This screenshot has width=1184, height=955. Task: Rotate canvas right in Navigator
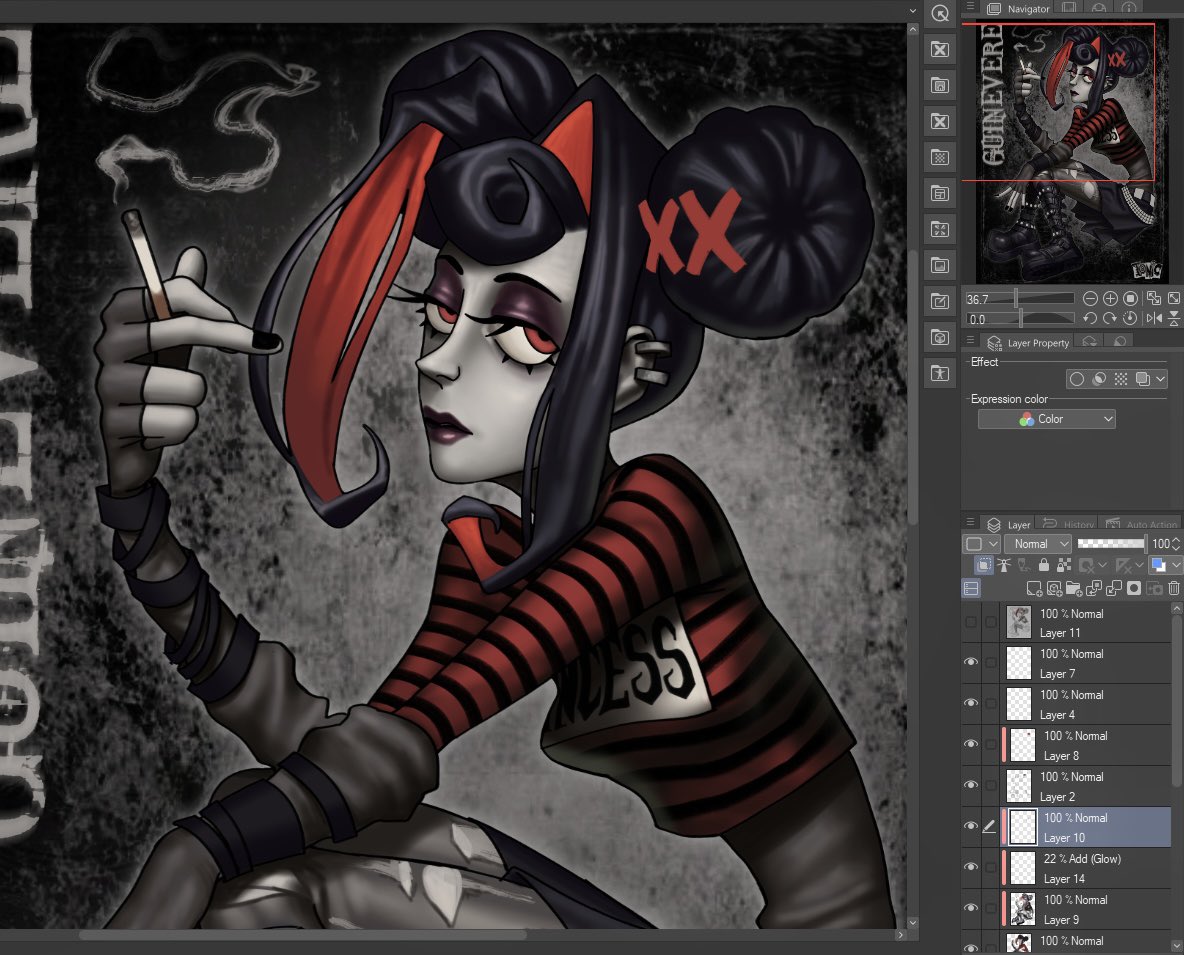(1110, 318)
